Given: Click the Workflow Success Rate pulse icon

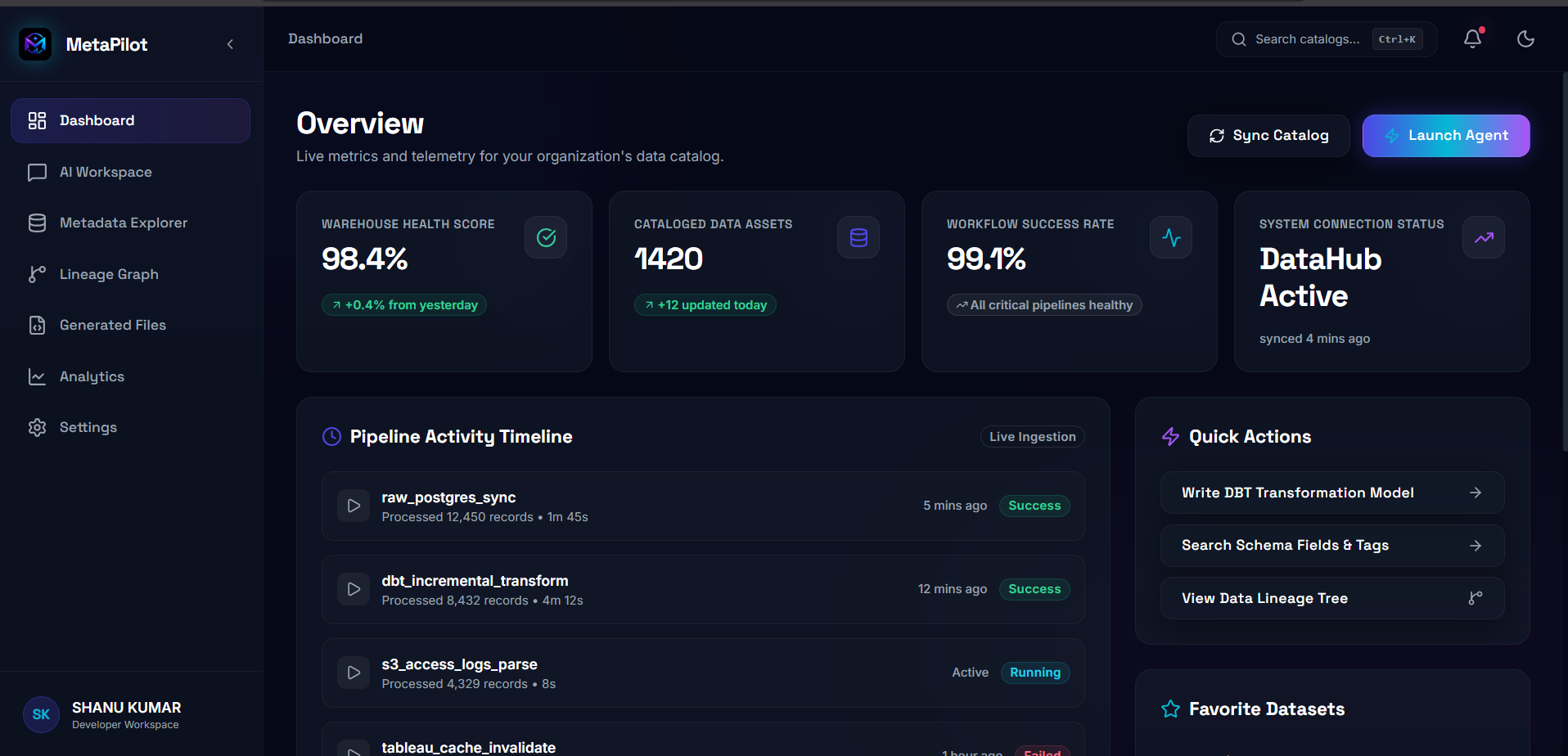Looking at the screenshot, I should tap(1171, 237).
